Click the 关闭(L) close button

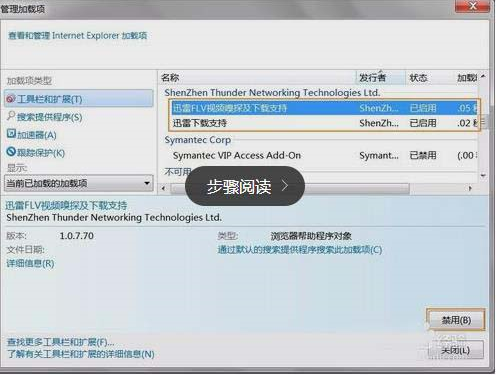456,350
